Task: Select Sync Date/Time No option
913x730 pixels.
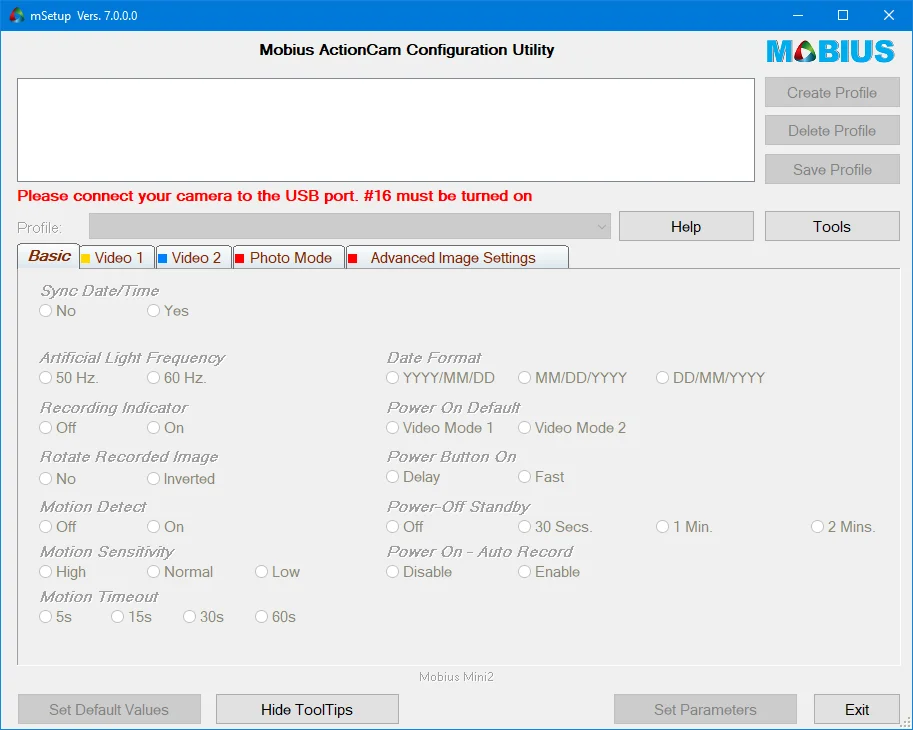Action: pyautogui.click(x=57, y=311)
